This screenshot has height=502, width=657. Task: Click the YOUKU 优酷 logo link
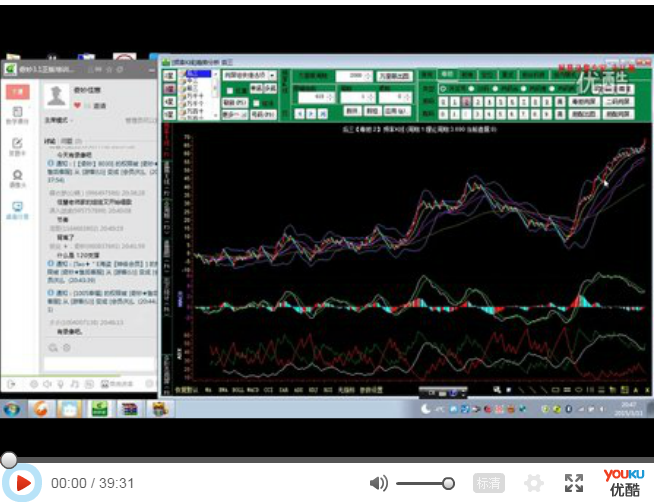624,482
